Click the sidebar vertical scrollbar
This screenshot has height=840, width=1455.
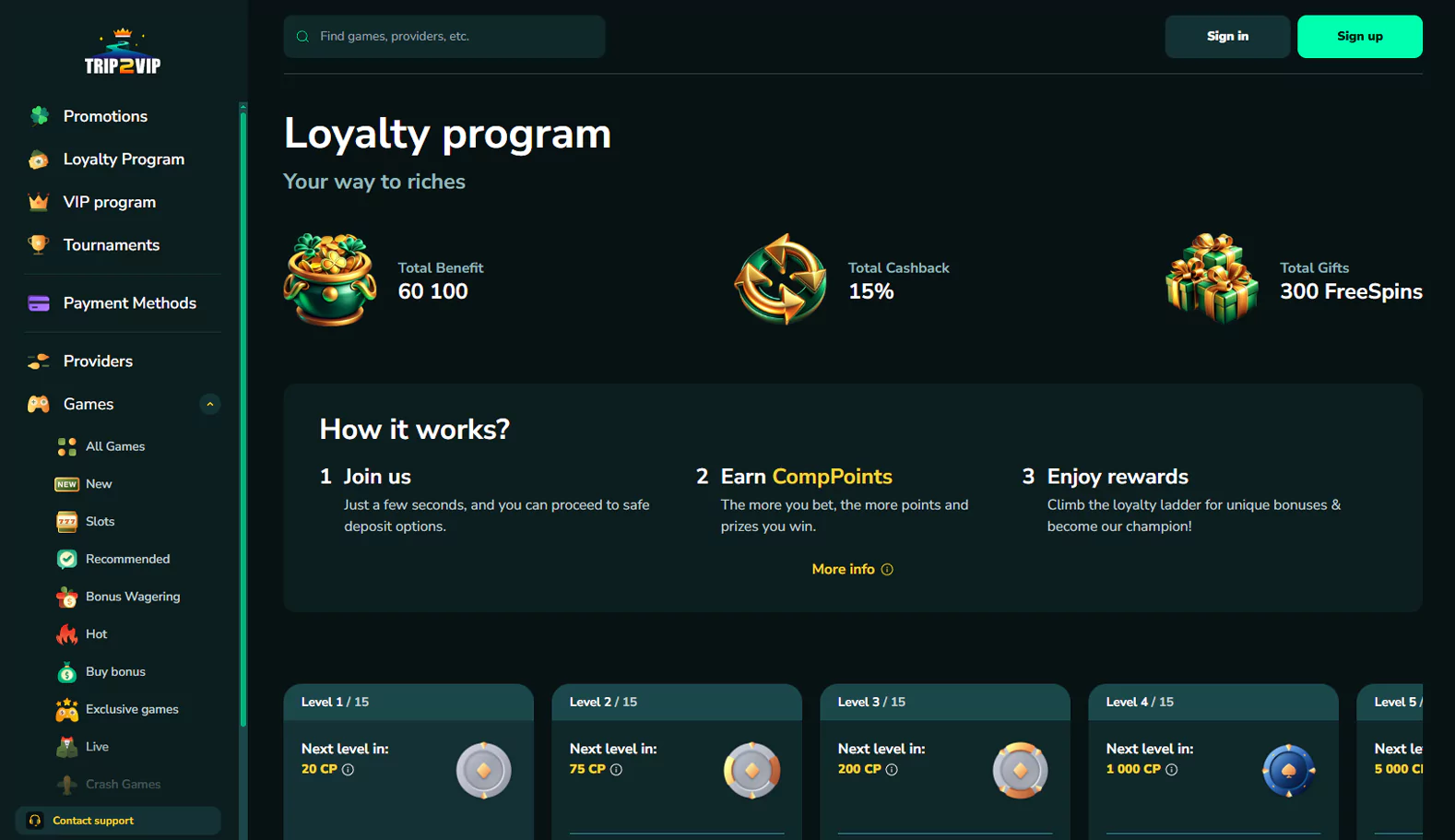(243, 415)
